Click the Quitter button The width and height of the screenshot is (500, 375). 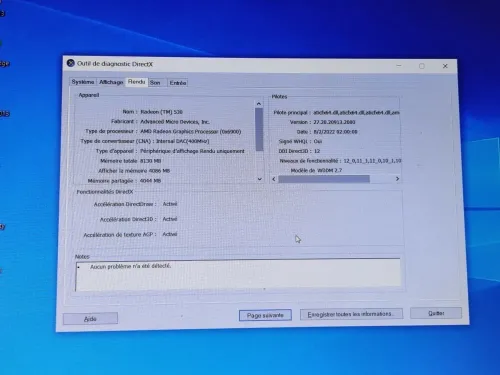[x=436, y=313]
